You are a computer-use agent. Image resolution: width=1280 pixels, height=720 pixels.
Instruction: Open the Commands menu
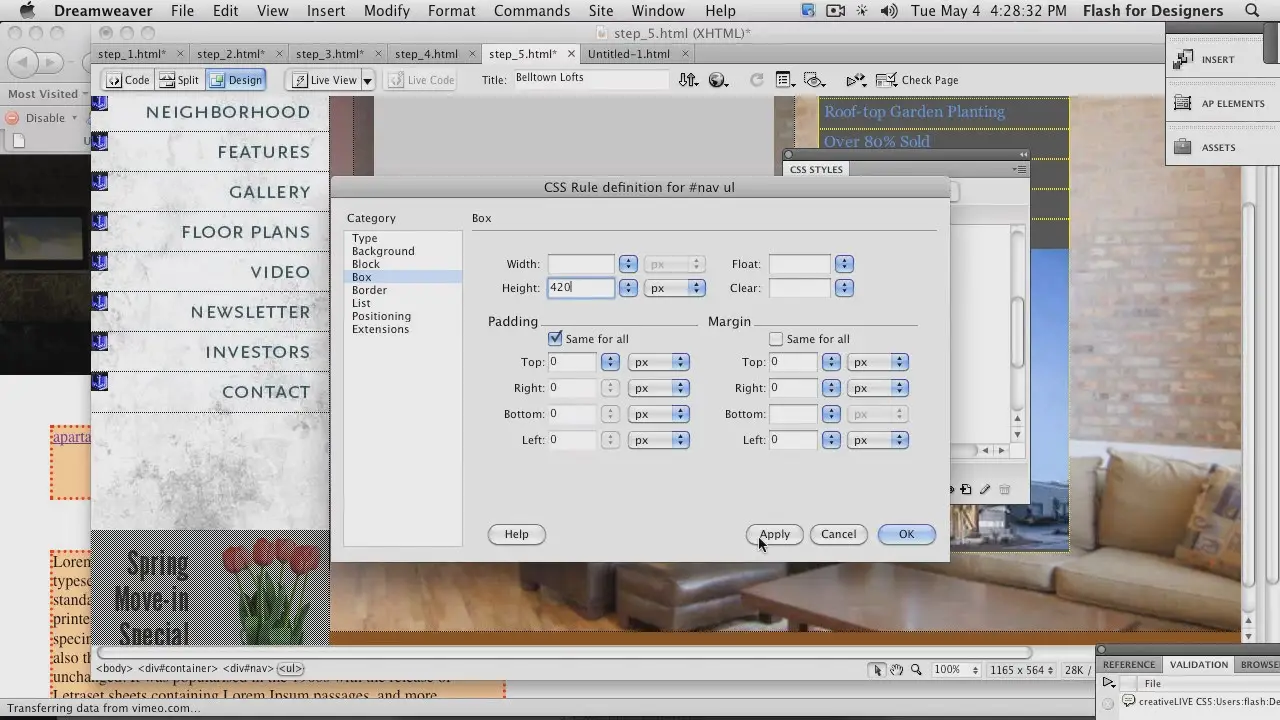(x=531, y=11)
